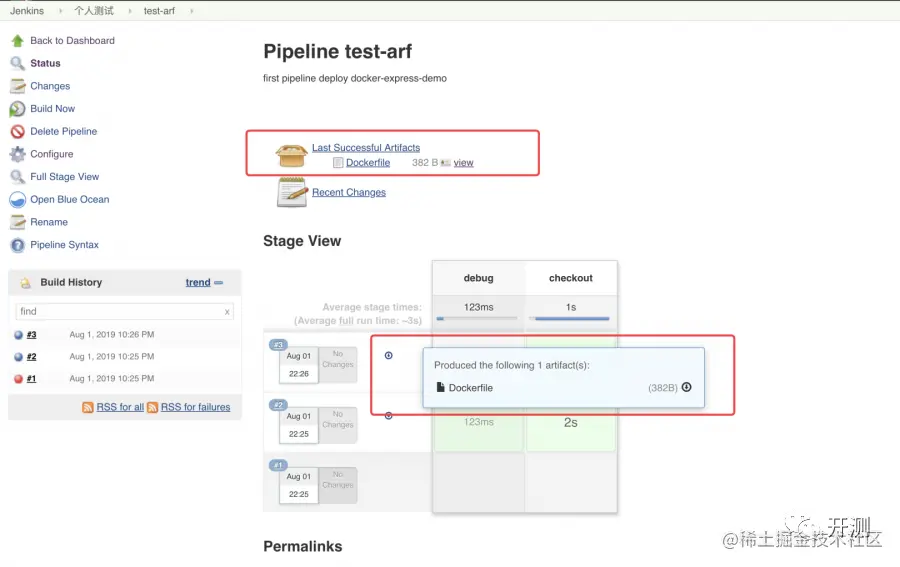This screenshot has height=567, width=900.
Task: Click debug average time progress bar
Action: [x=476, y=319]
